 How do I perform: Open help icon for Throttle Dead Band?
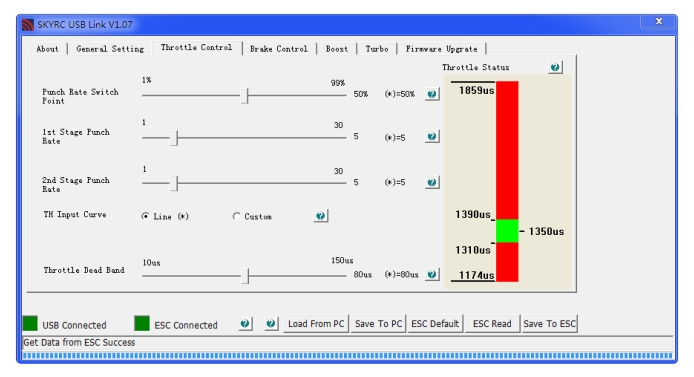tap(432, 274)
